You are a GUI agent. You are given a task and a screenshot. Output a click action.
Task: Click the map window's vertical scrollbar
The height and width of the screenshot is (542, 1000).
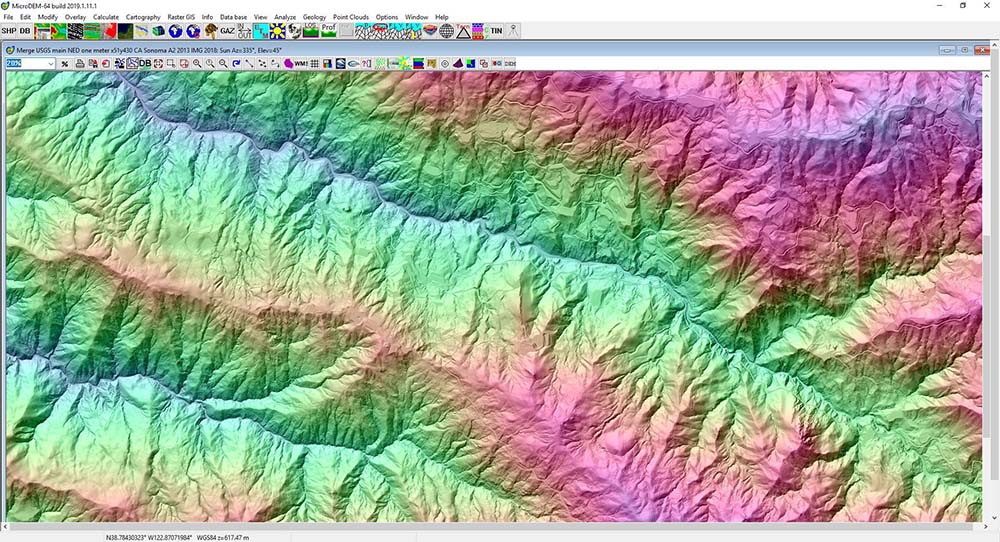987,296
